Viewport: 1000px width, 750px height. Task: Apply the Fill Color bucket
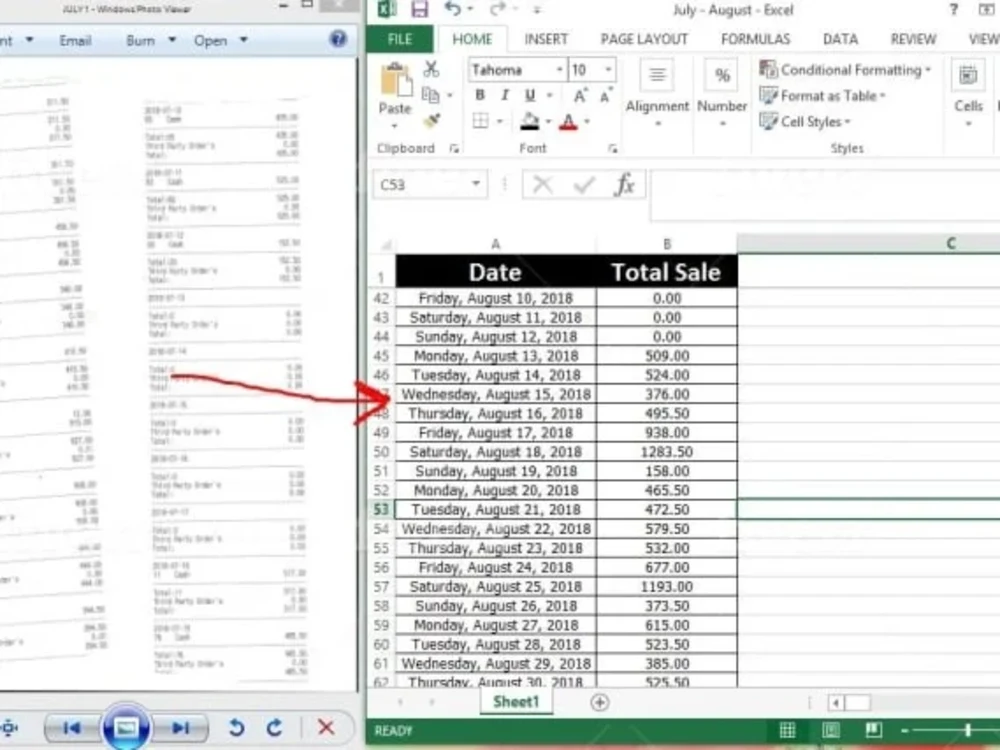point(529,121)
